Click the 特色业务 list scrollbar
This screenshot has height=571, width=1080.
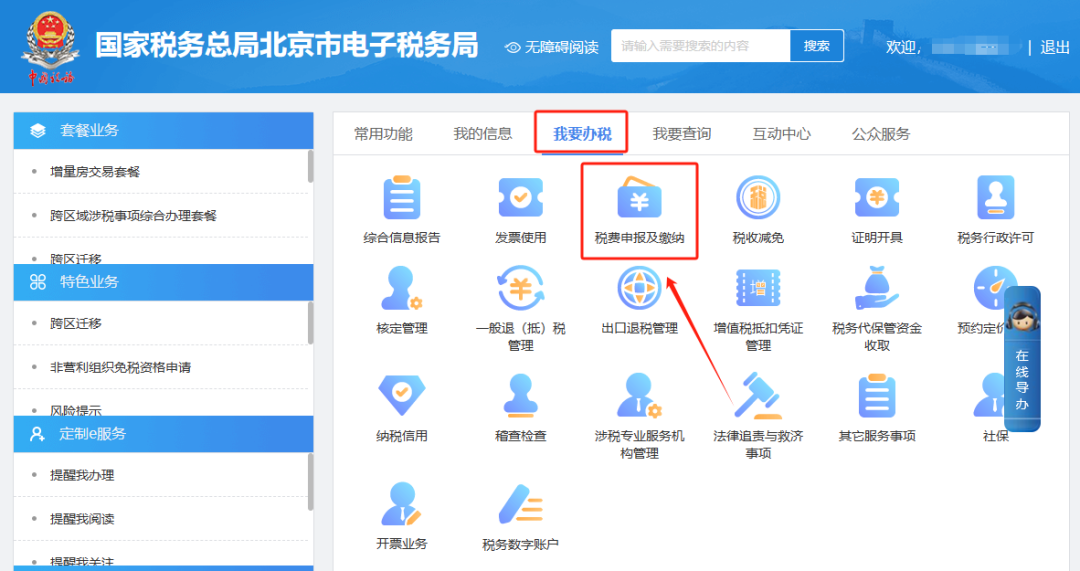point(310,322)
